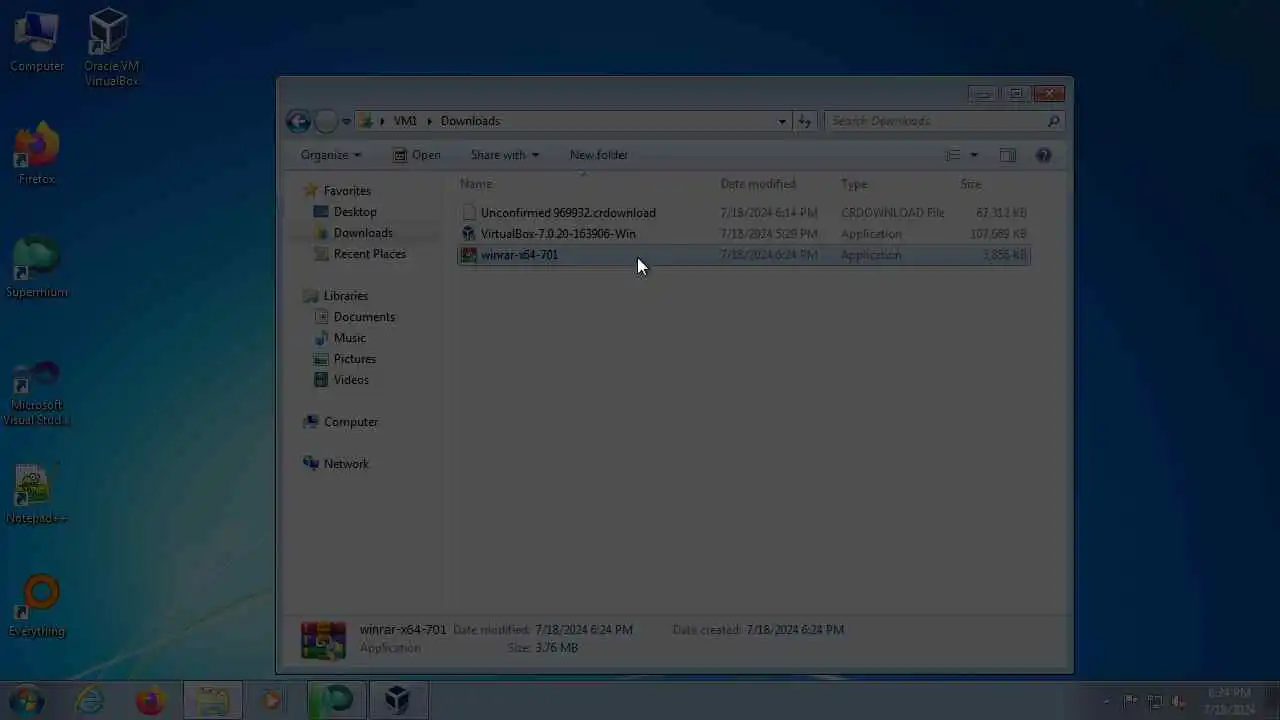Open Explorer help
The width and height of the screenshot is (1280, 720).
pos(1044,155)
